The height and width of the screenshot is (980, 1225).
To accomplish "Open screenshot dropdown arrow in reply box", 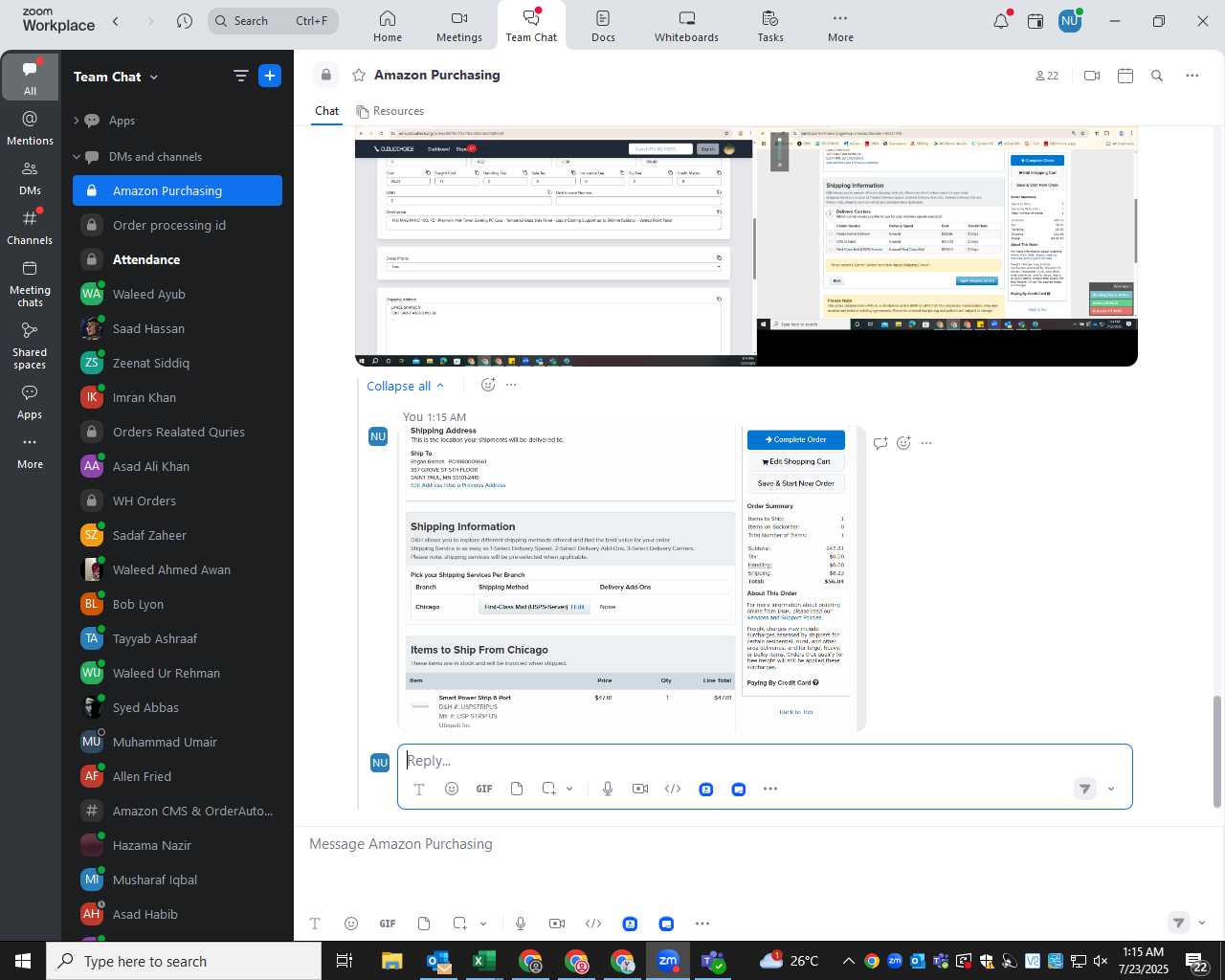I will click(569, 789).
